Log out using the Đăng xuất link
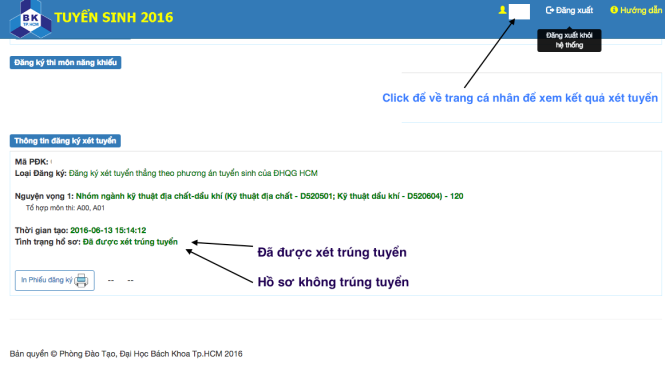This screenshot has width=665, height=368. point(574,10)
